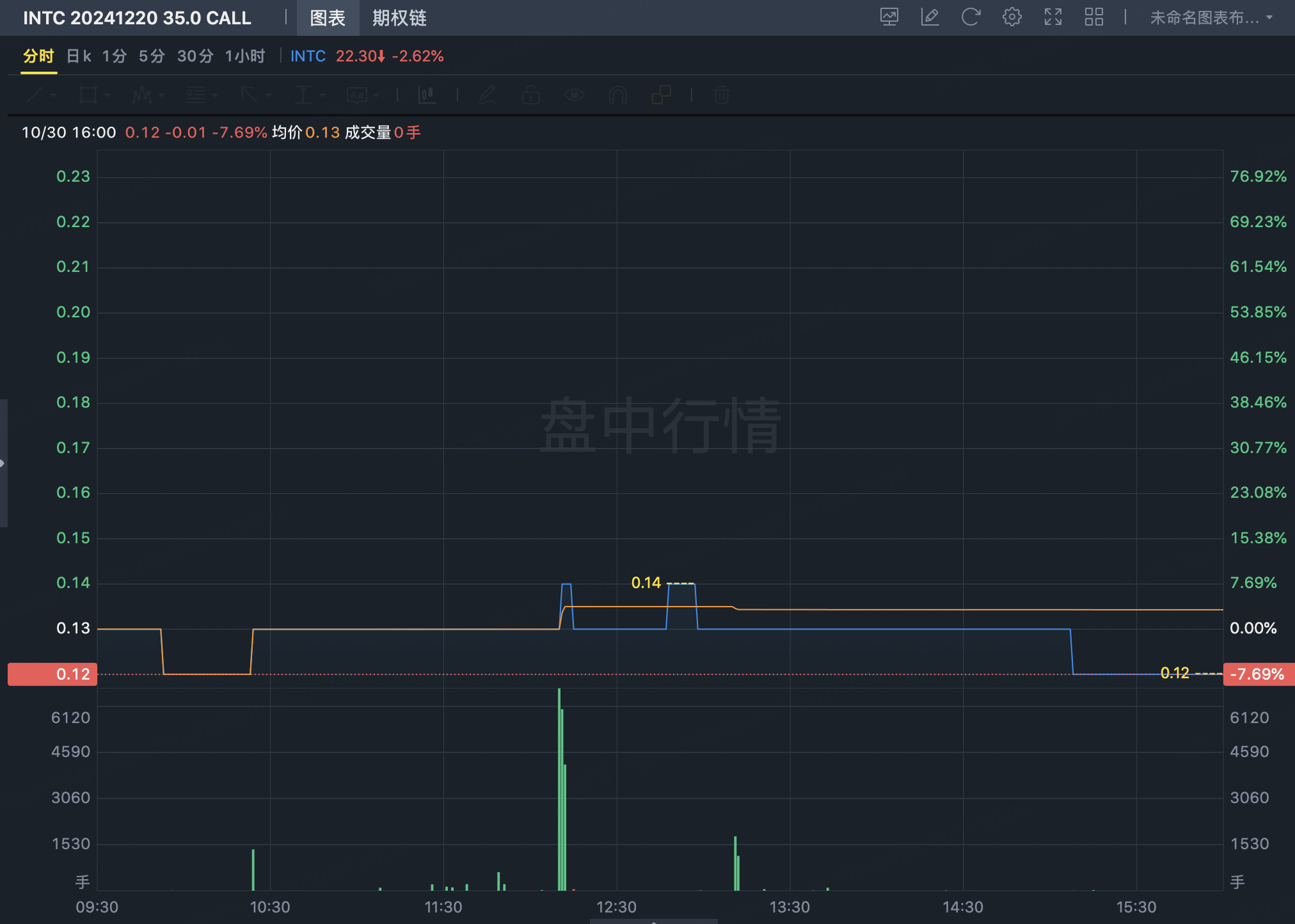Toggle the magnet snap mode icon

(x=617, y=95)
